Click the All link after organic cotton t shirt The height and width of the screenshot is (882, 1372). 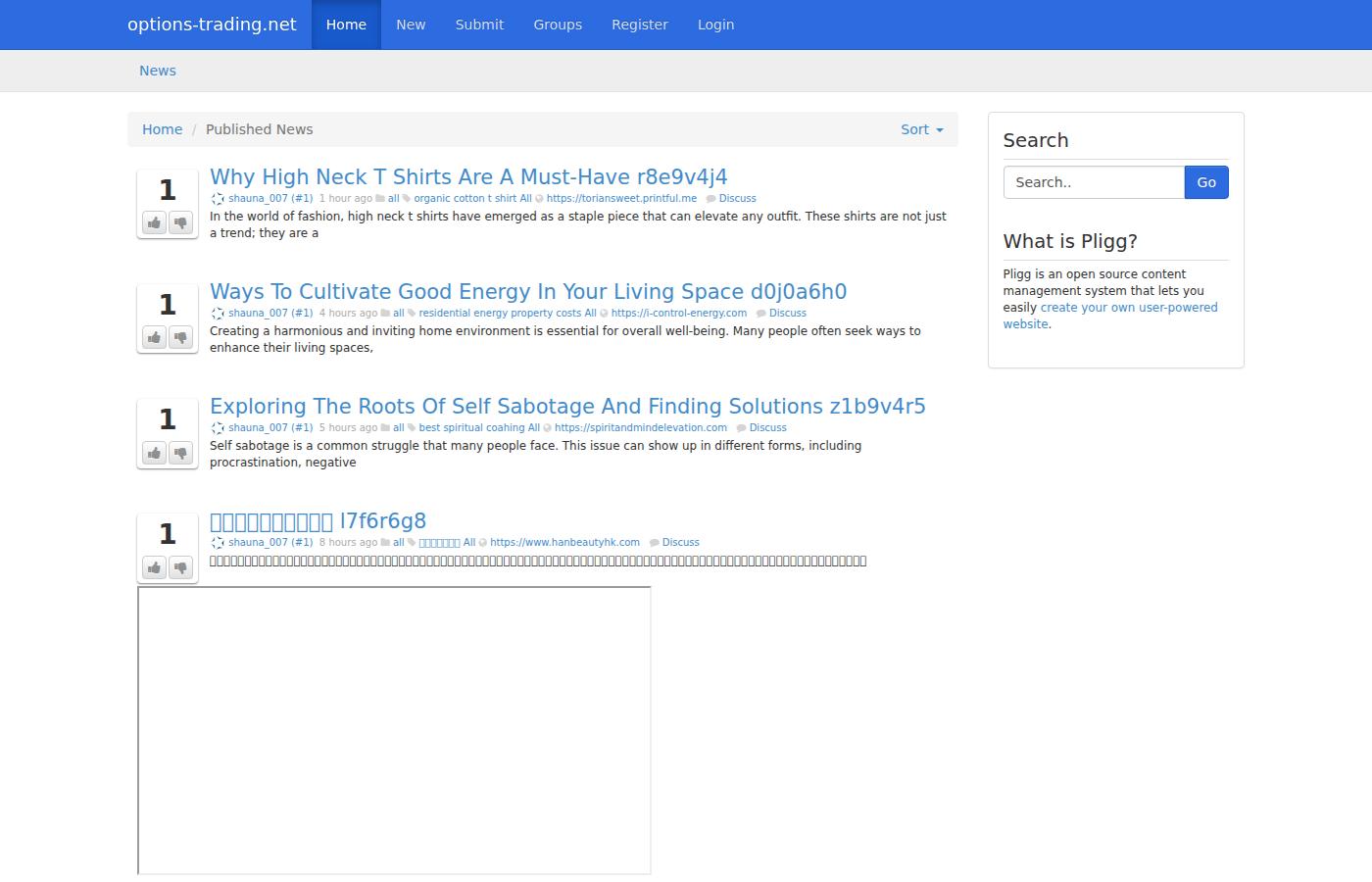[x=525, y=199]
